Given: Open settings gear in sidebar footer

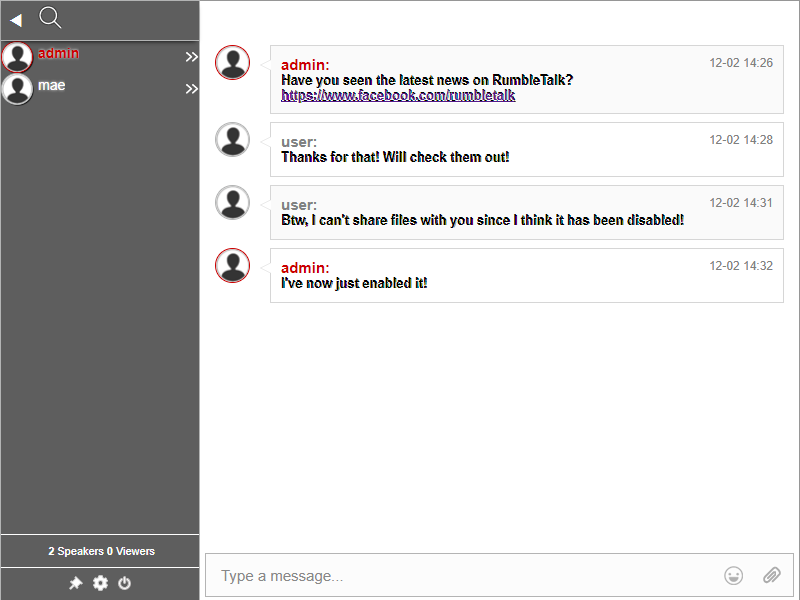Looking at the screenshot, I should tap(100, 583).
